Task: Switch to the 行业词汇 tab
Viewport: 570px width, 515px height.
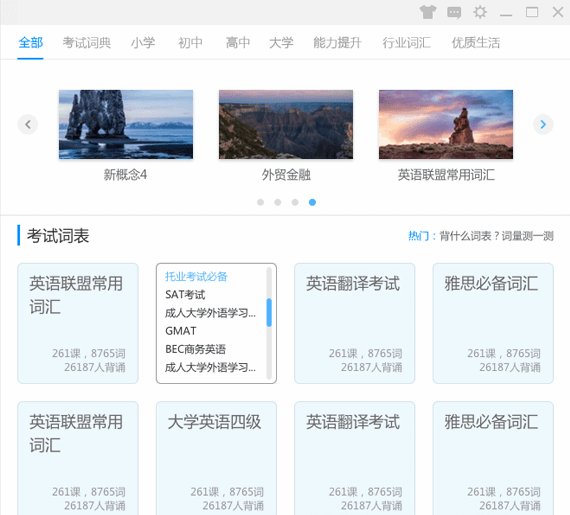Action: point(406,43)
